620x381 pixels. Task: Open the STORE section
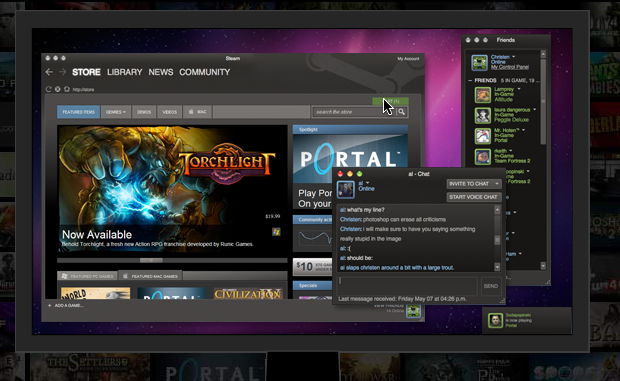(x=86, y=72)
